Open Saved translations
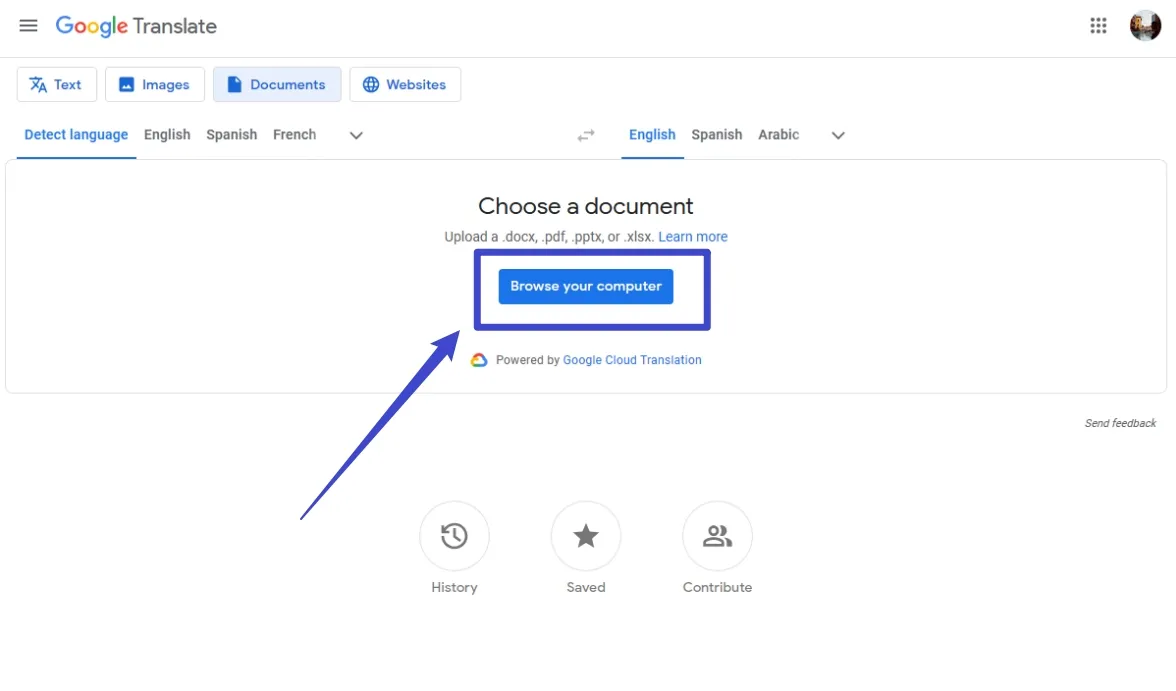Viewport: 1176px width, 691px height. tap(585, 535)
